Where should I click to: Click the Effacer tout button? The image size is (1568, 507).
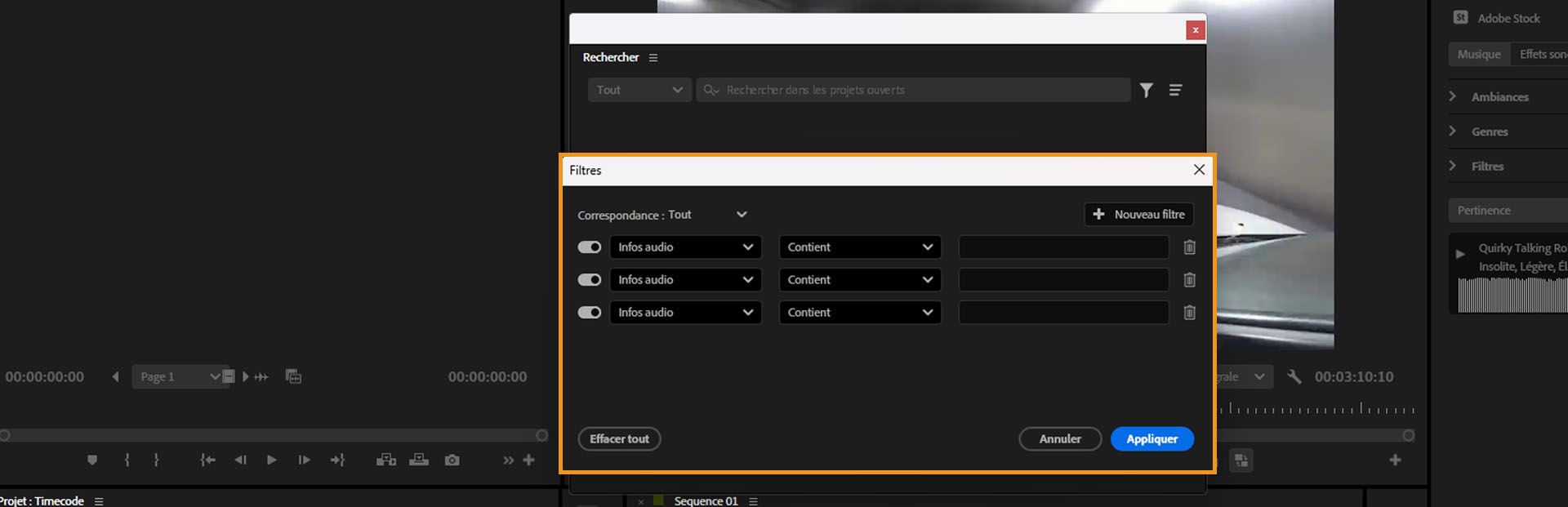point(619,439)
